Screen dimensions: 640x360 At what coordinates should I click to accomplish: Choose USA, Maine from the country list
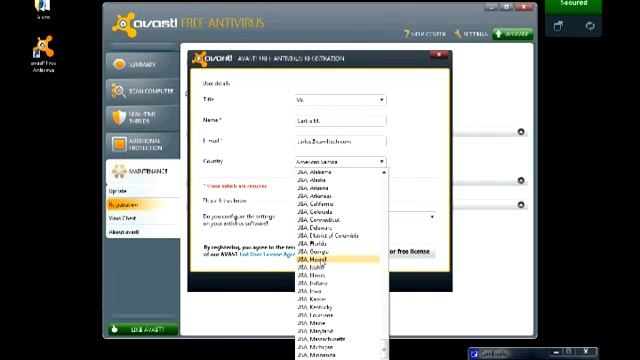tap(338, 323)
